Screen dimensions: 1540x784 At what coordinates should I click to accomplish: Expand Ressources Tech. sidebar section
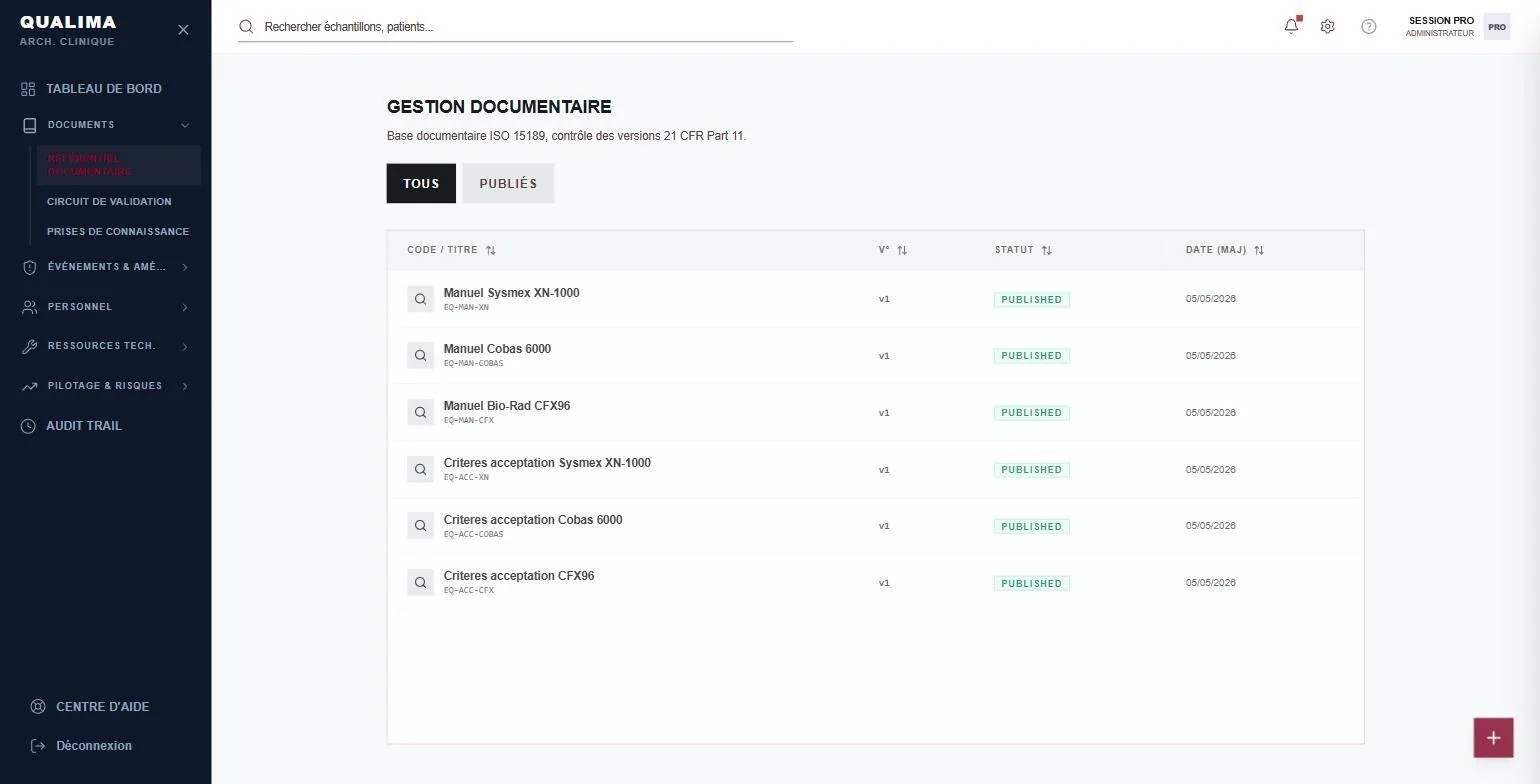click(x=105, y=346)
